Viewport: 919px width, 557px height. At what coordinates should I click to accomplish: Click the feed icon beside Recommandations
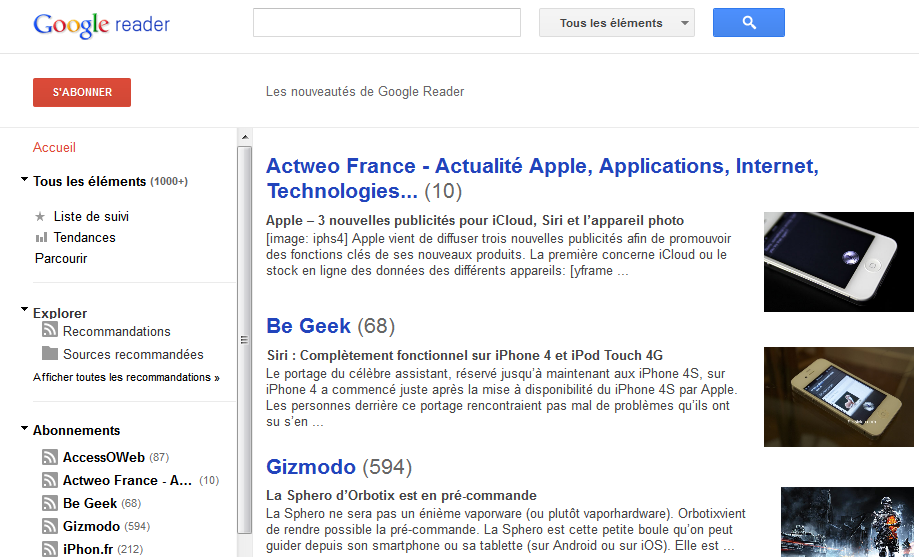click(x=50, y=331)
